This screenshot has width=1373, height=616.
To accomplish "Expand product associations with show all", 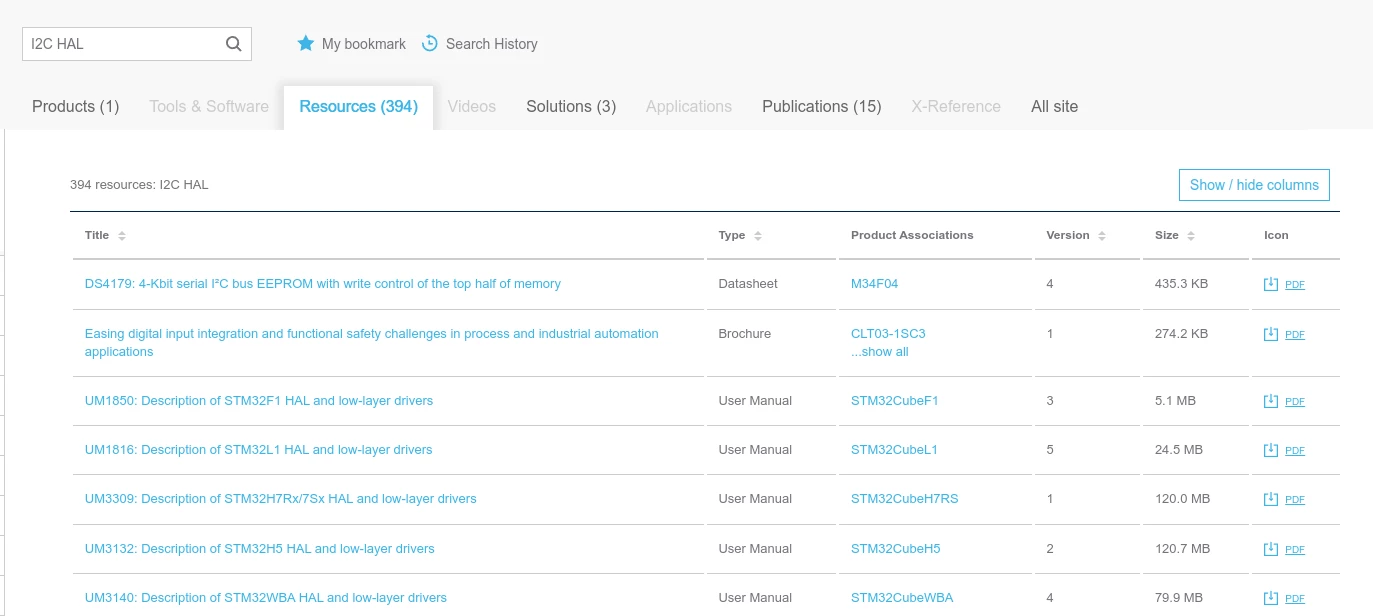I will pos(880,352).
